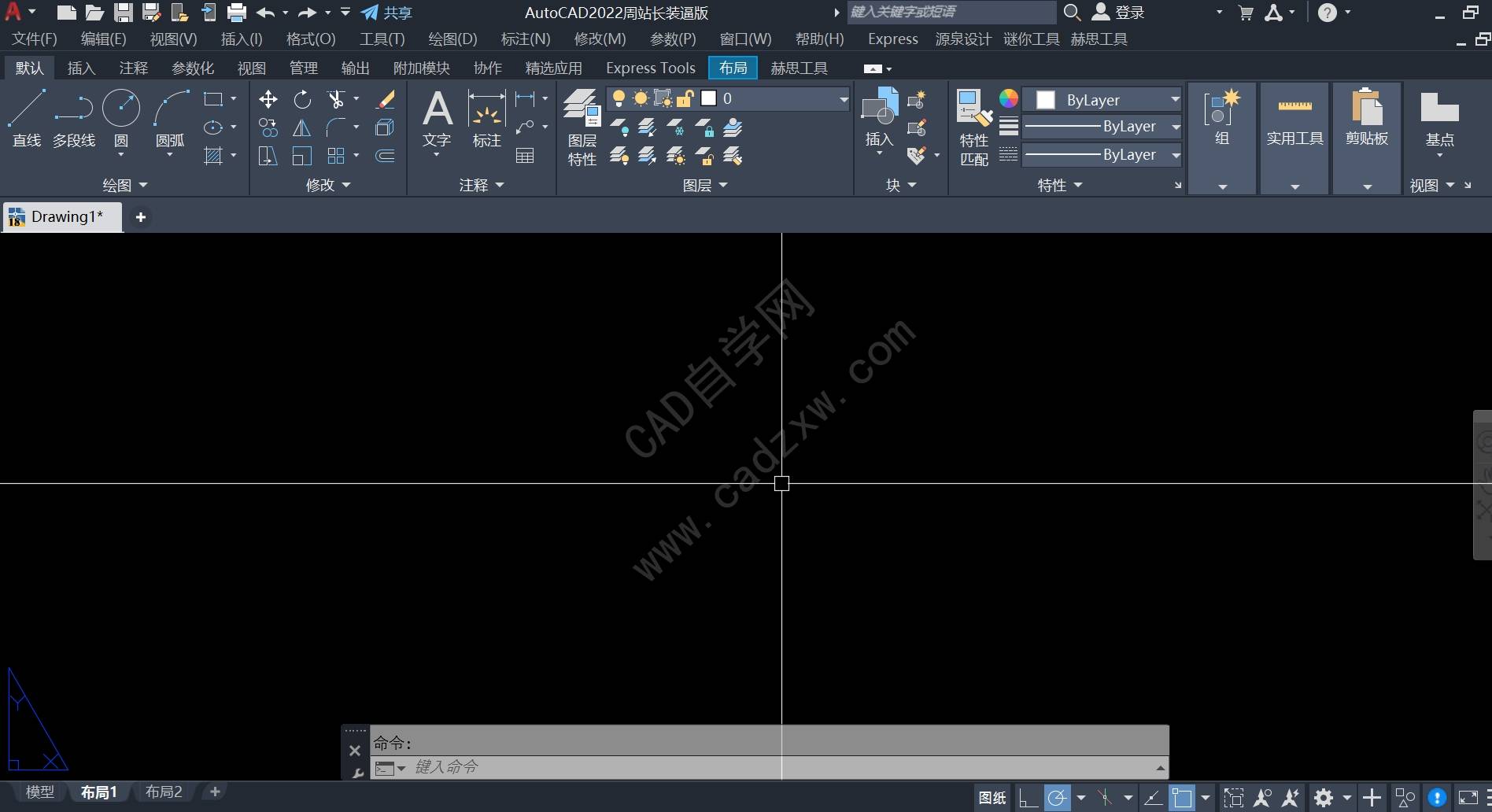
Task: Switch to the 模型 (Model) tab
Action: pyautogui.click(x=39, y=792)
